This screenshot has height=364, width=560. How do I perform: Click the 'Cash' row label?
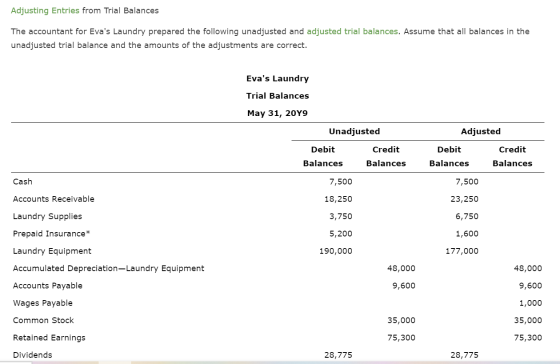click(22, 182)
